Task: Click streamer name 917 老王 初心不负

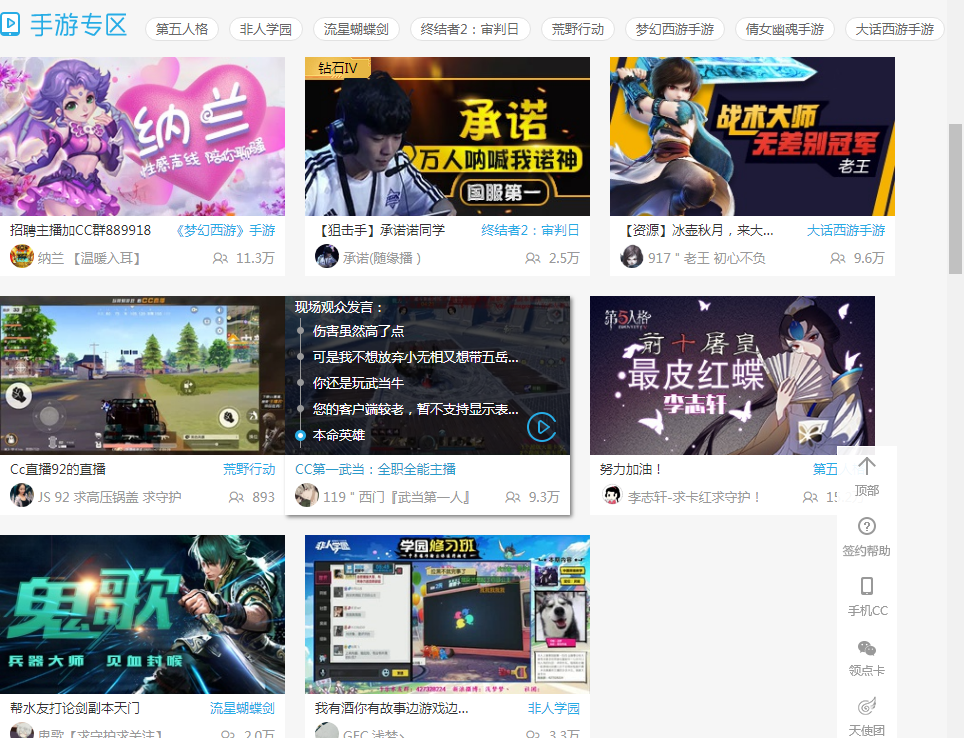Action: 706,258
